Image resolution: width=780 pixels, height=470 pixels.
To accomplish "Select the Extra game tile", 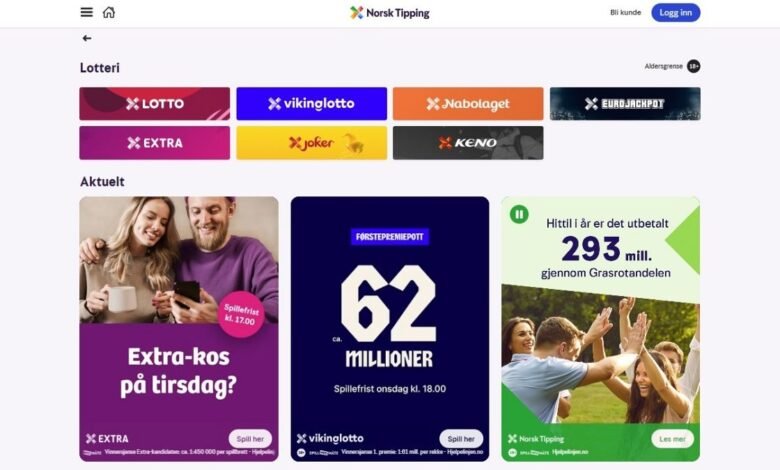I will [155, 143].
